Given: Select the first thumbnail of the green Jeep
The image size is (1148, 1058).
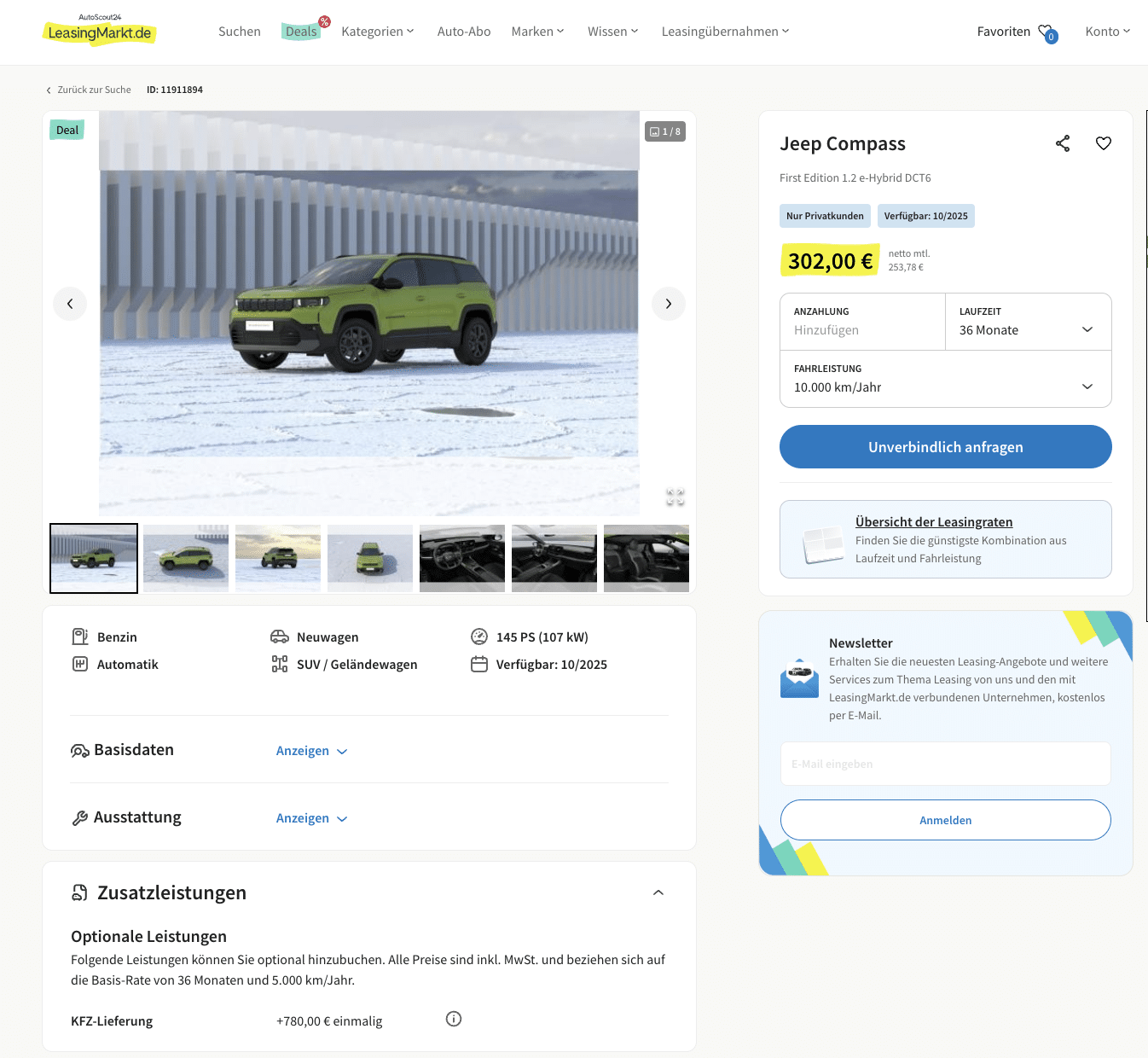Looking at the screenshot, I should click(x=94, y=558).
